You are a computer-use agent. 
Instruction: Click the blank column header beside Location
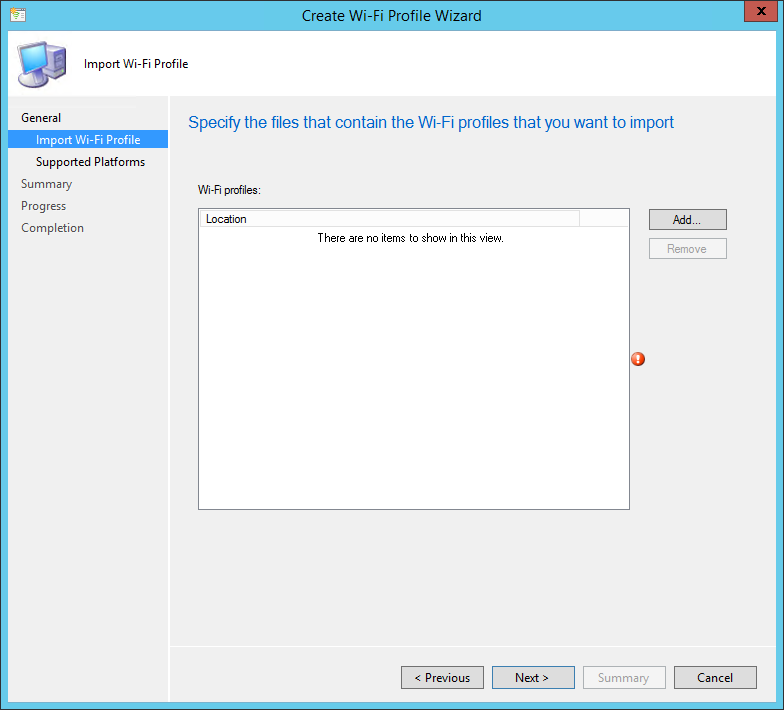(603, 219)
